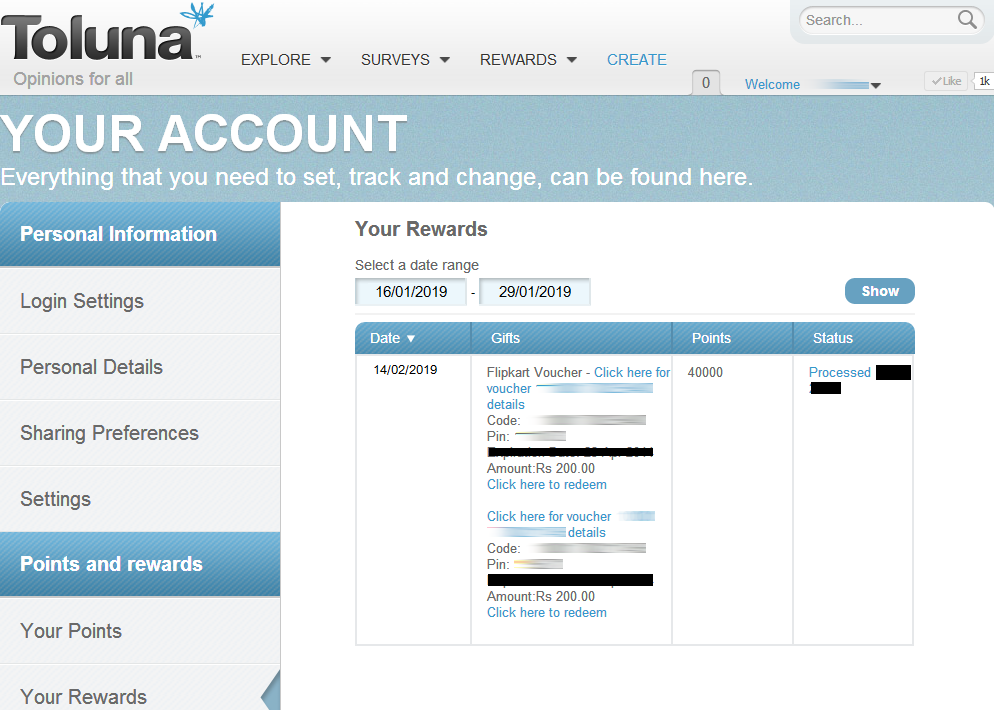Click the Gifts column header
994x710 pixels.
click(571, 338)
